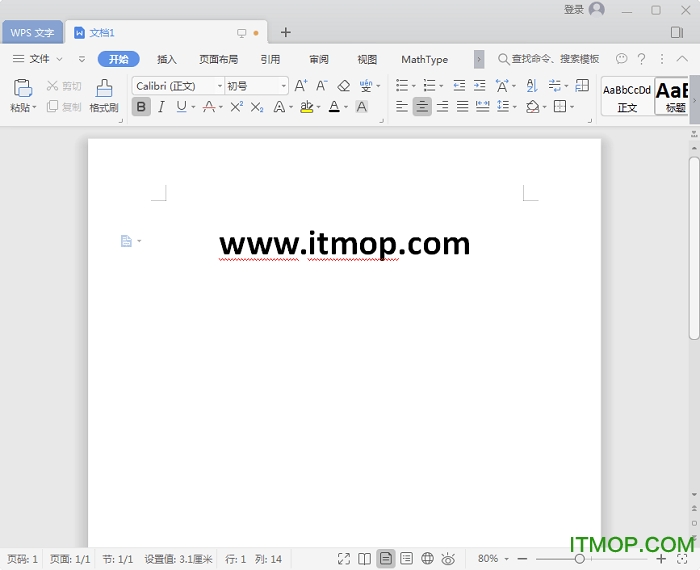This screenshot has height=570, width=700.
Task: Click the yellow highlight color swatch
Action: (x=307, y=107)
